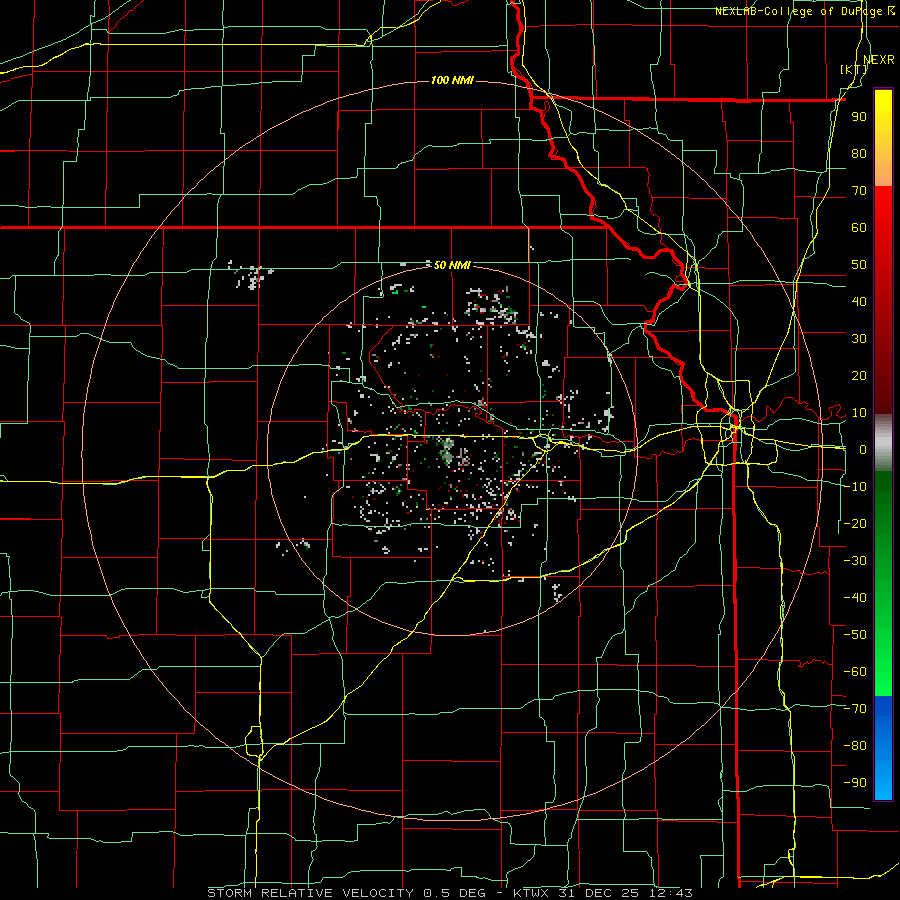This screenshot has height=900, width=900.
Task: Click the -70 value on velocity scale
Action: tap(855, 709)
